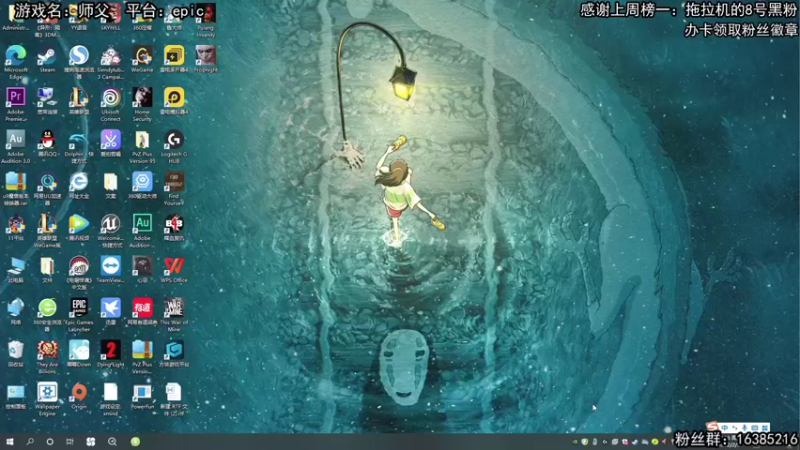Select the PvZ Plus archive file icon
The height and width of the screenshot is (450, 800).
coord(142,350)
